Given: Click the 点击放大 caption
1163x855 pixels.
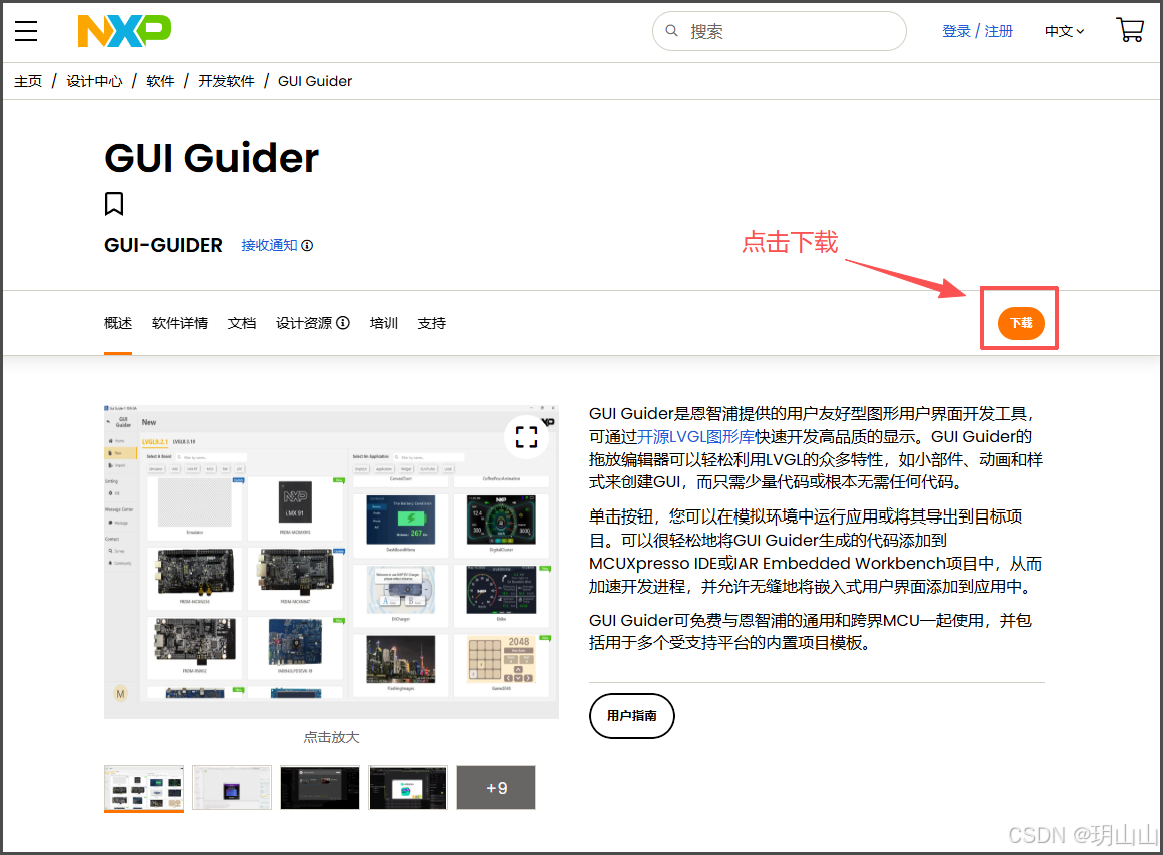Looking at the screenshot, I should tap(332, 737).
